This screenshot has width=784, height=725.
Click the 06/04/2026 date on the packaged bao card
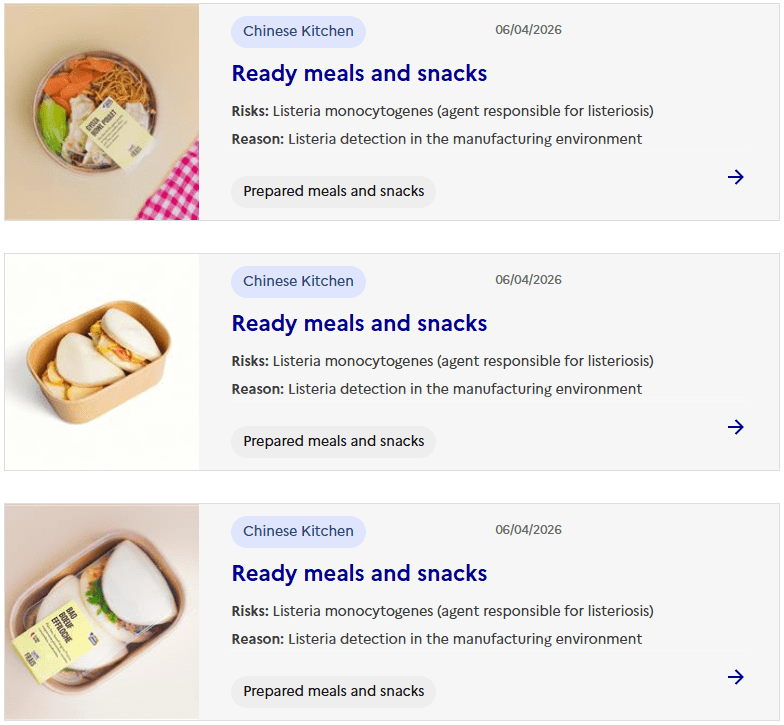click(x=528, y=530)
